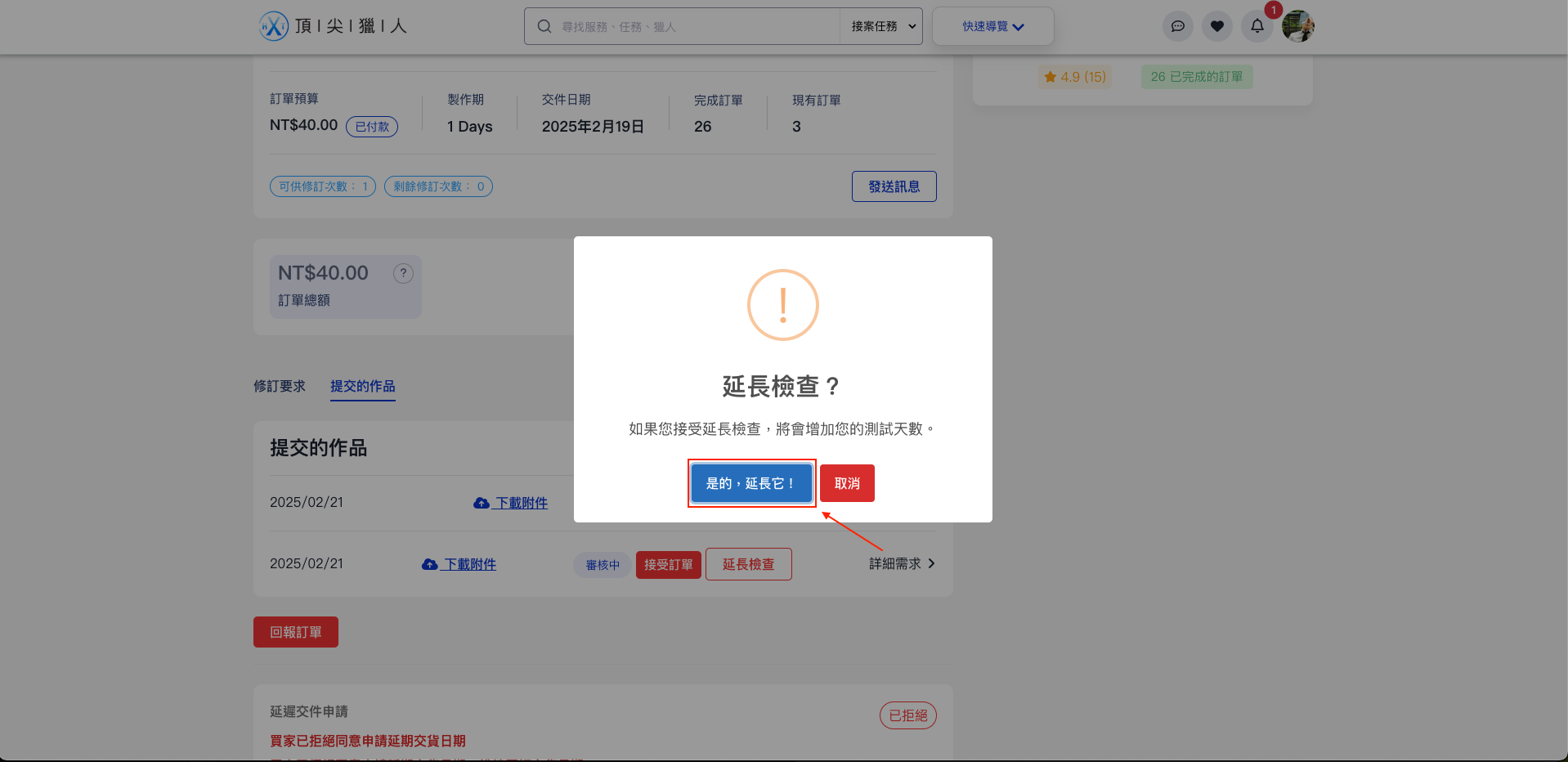The height and width of the screenshot is (762, 1568).
Task: Click the star icon next to 4.9 rating
Action: [1051, 76]
